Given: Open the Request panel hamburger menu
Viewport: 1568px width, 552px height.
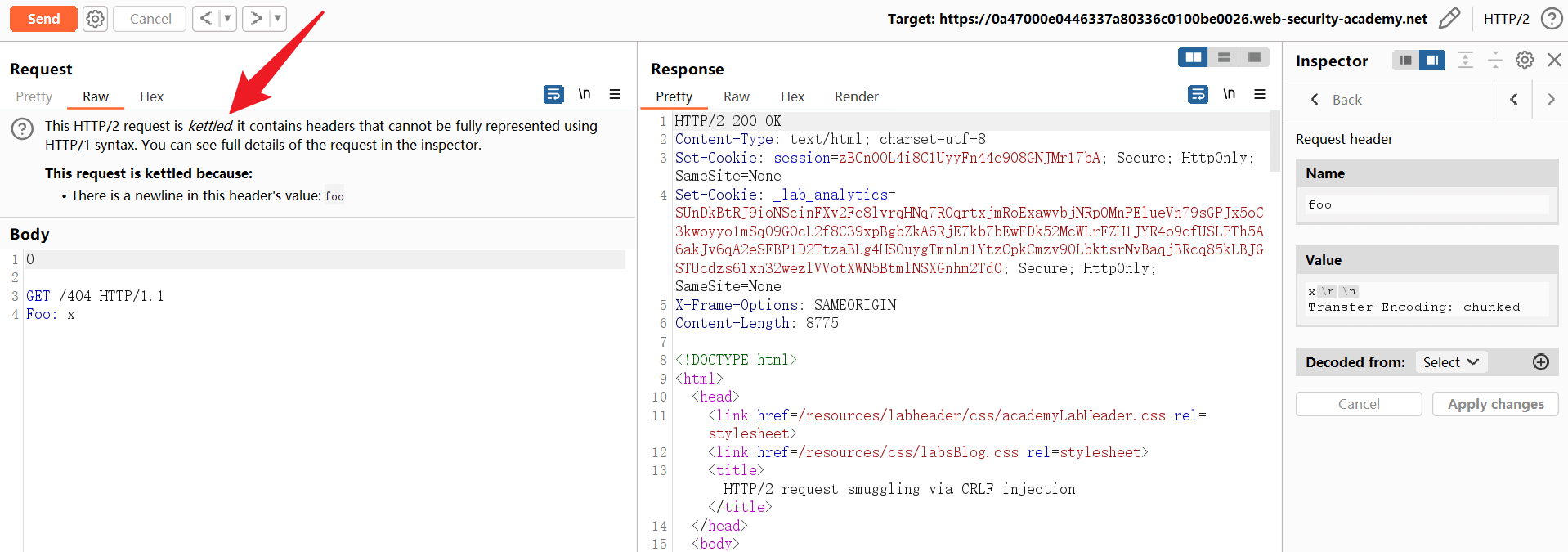Looking at the screenshot, I should pos(615,95).
